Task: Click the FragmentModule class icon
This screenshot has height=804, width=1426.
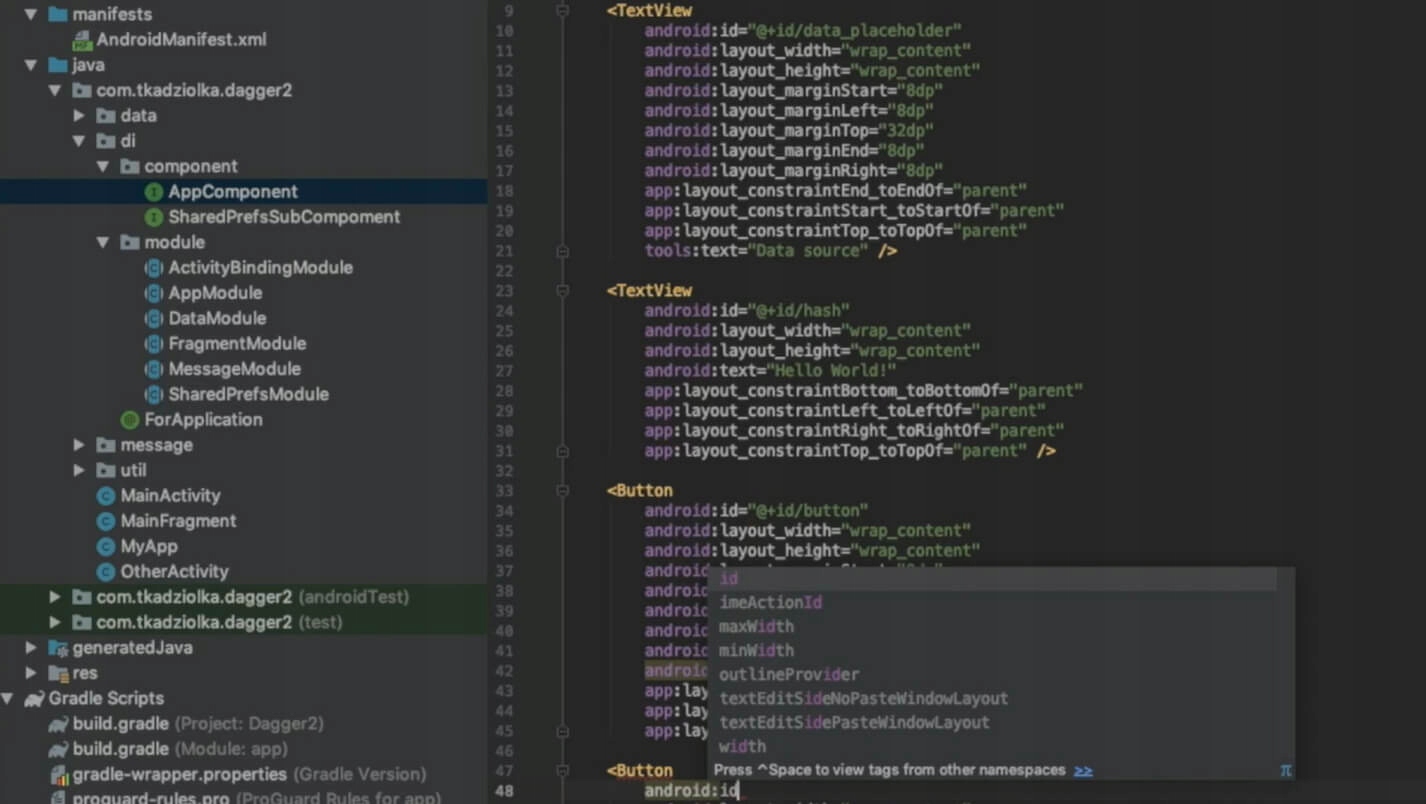Action: click(153, 344)
